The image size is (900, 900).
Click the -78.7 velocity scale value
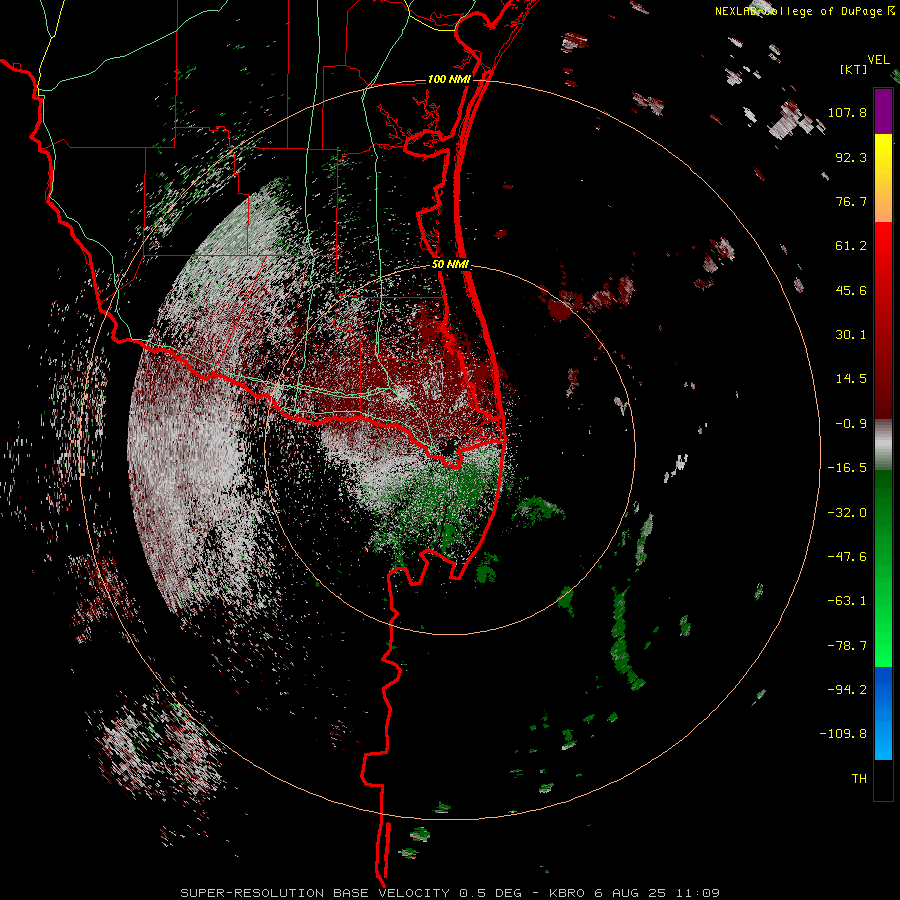(x=847, y=646)
